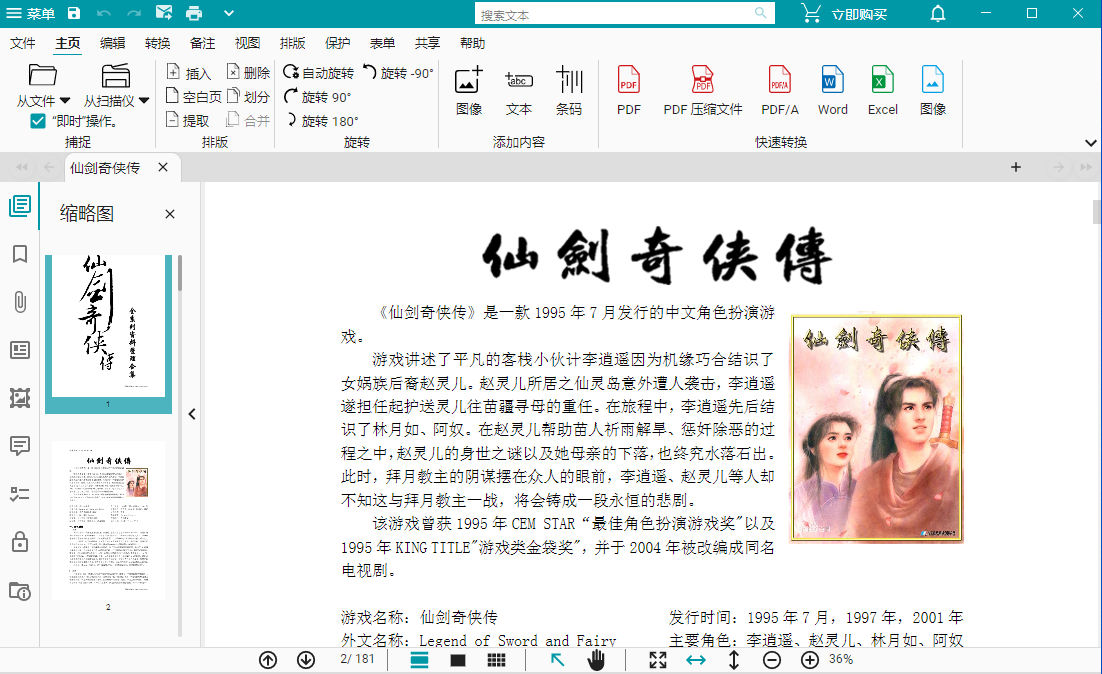Enable single page view

click(458, 661)
